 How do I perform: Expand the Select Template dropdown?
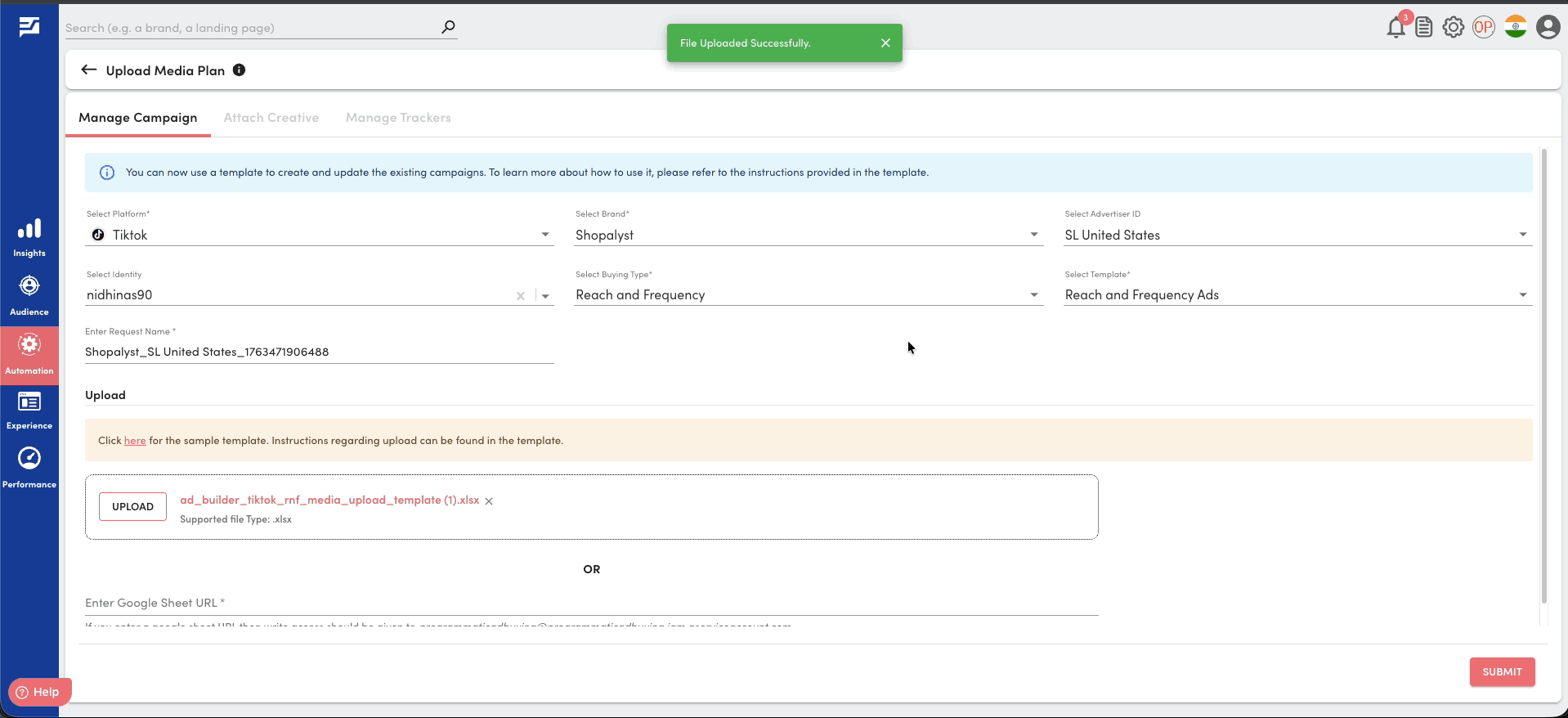1523,295
